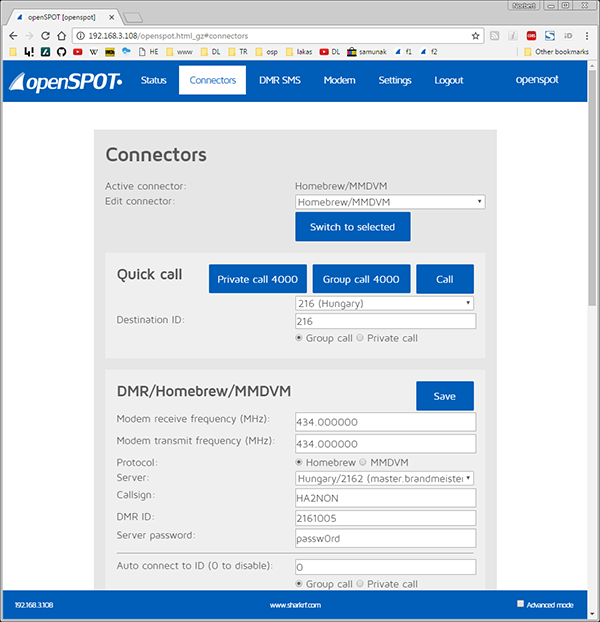Click the 'Private call 4000' button
600x622 pixels.
click(258, 279)
